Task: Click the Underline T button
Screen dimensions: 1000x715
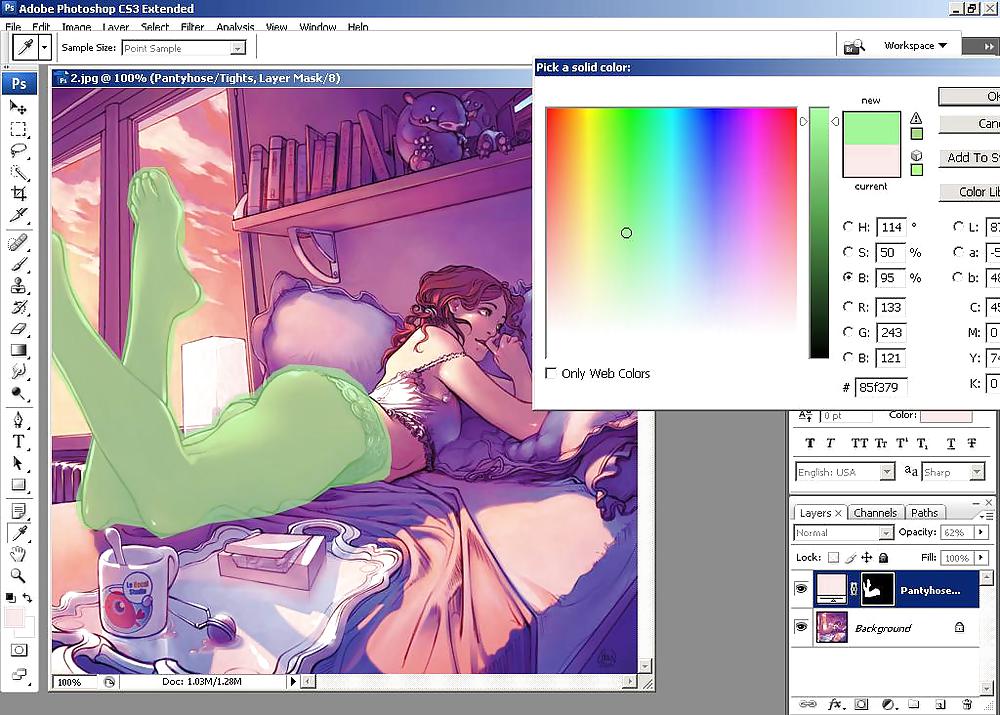Action: [x=950, y=443]
